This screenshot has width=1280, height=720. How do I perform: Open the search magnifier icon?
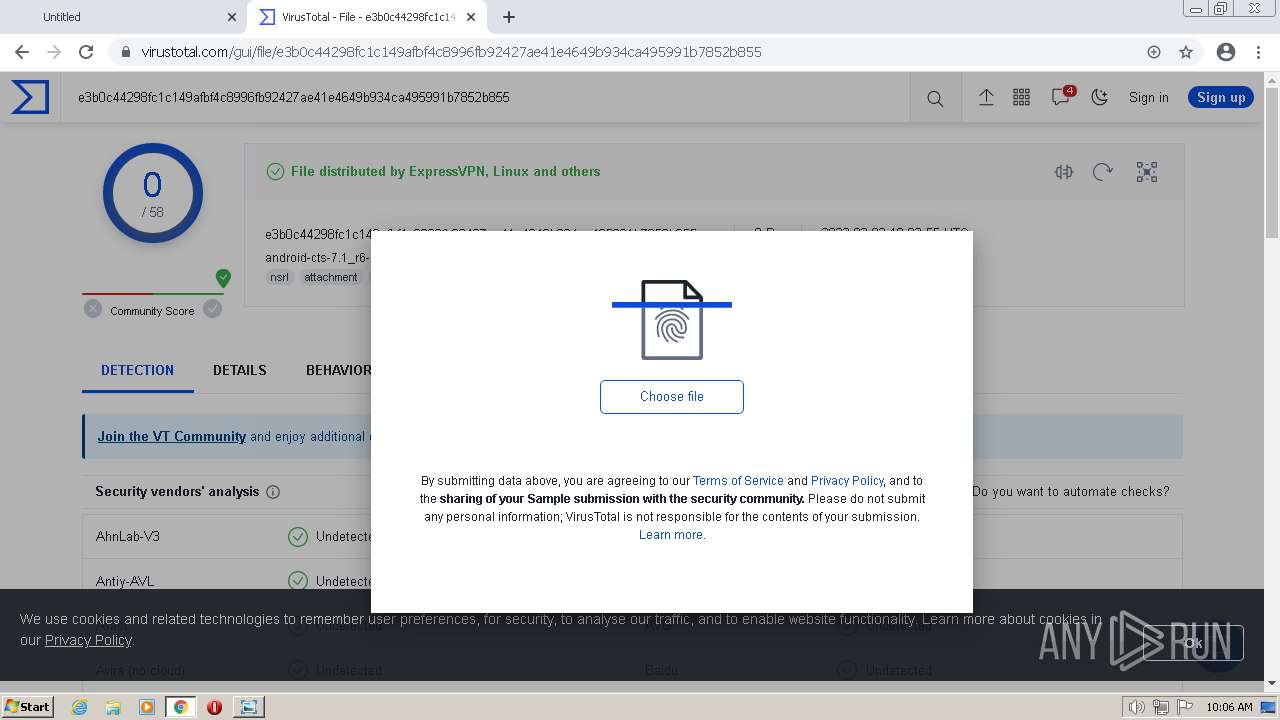pyautogui.click(x=935, y=98)
